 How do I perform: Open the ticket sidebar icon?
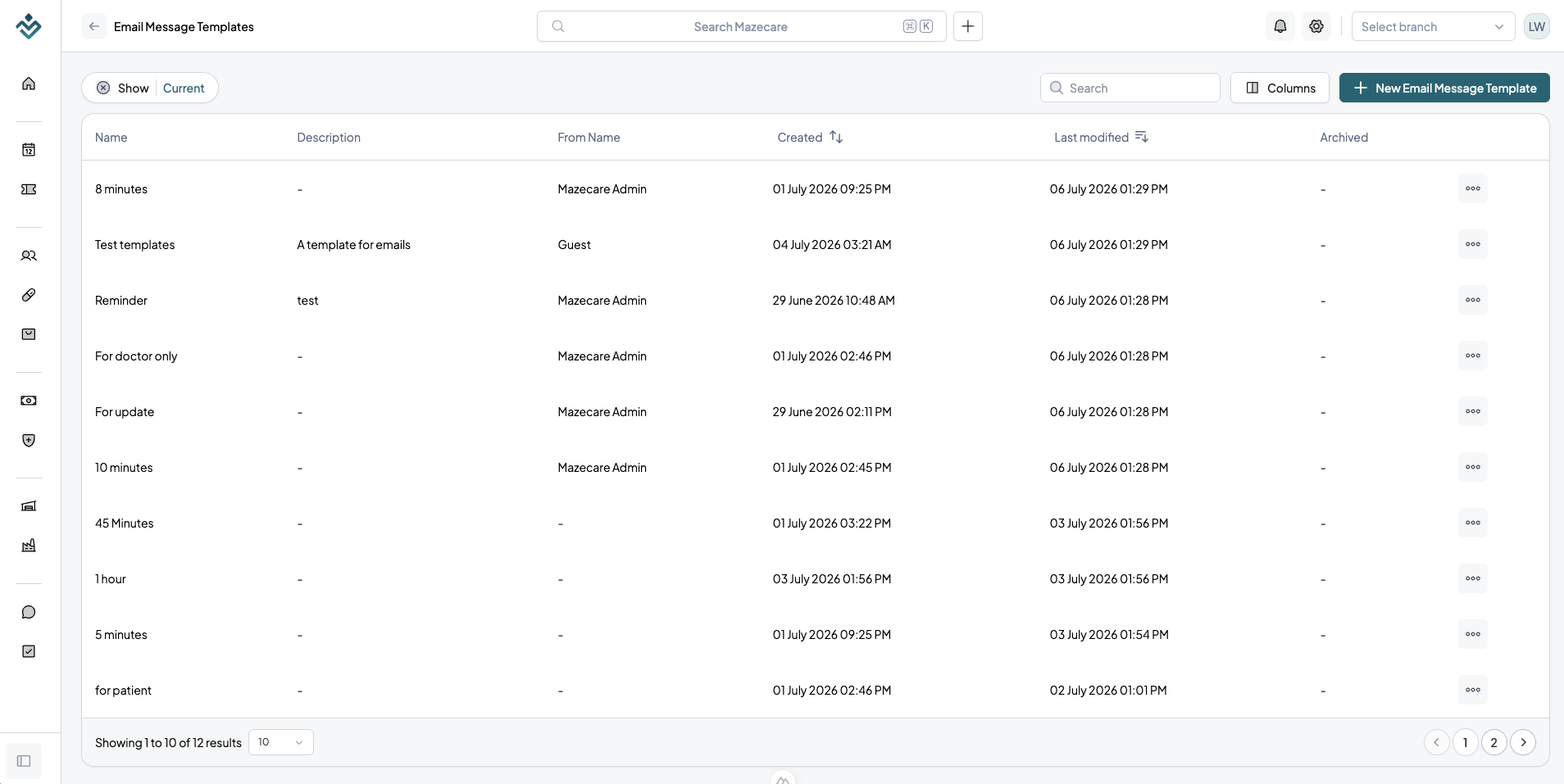[x=29, y=189]
